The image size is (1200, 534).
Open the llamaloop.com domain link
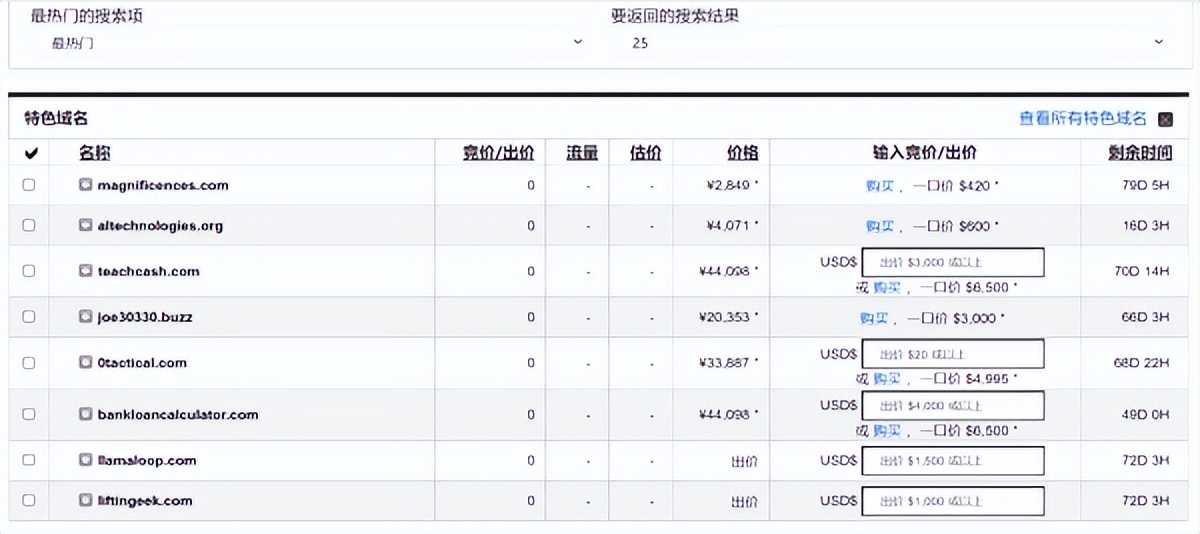pyautogui.click(x=147, y=460)
